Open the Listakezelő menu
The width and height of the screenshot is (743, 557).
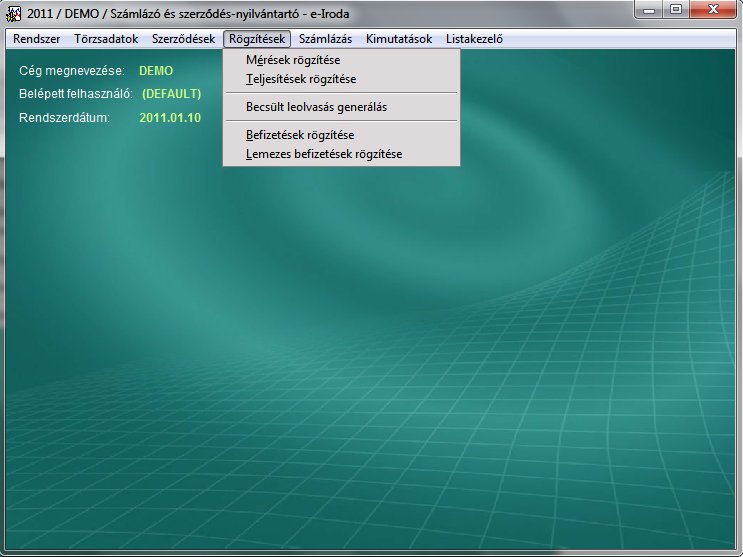(474, 39)
